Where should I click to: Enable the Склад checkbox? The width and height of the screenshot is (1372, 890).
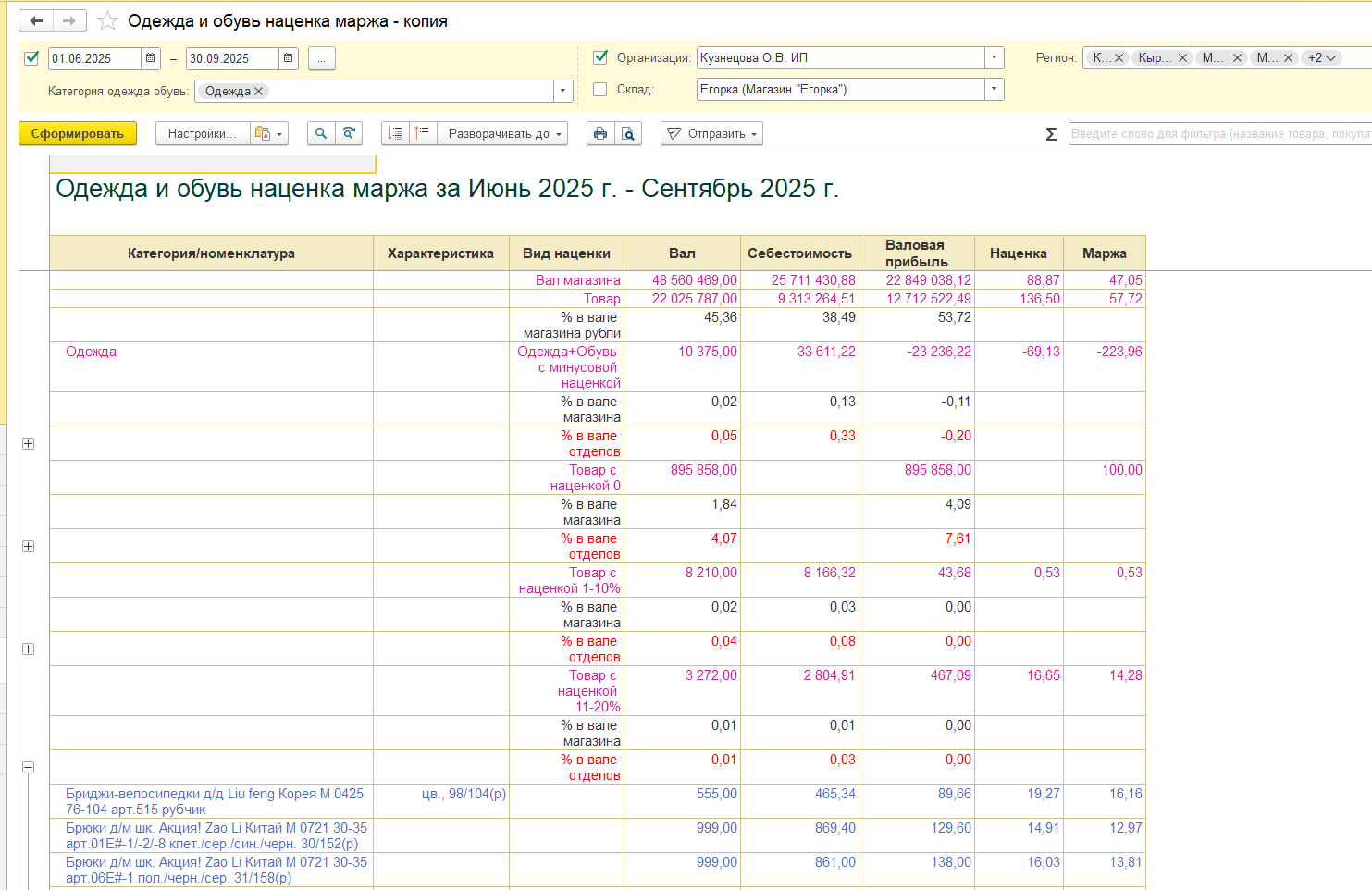(599, 90)
